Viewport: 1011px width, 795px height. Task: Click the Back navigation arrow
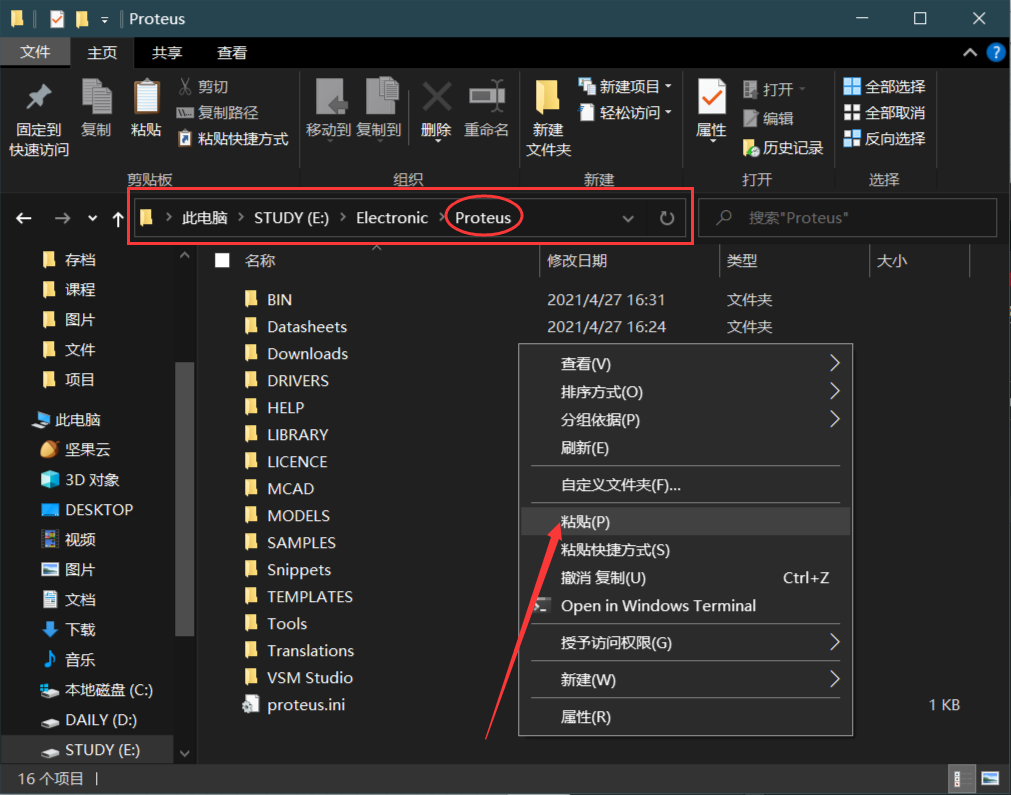(24, 219)
